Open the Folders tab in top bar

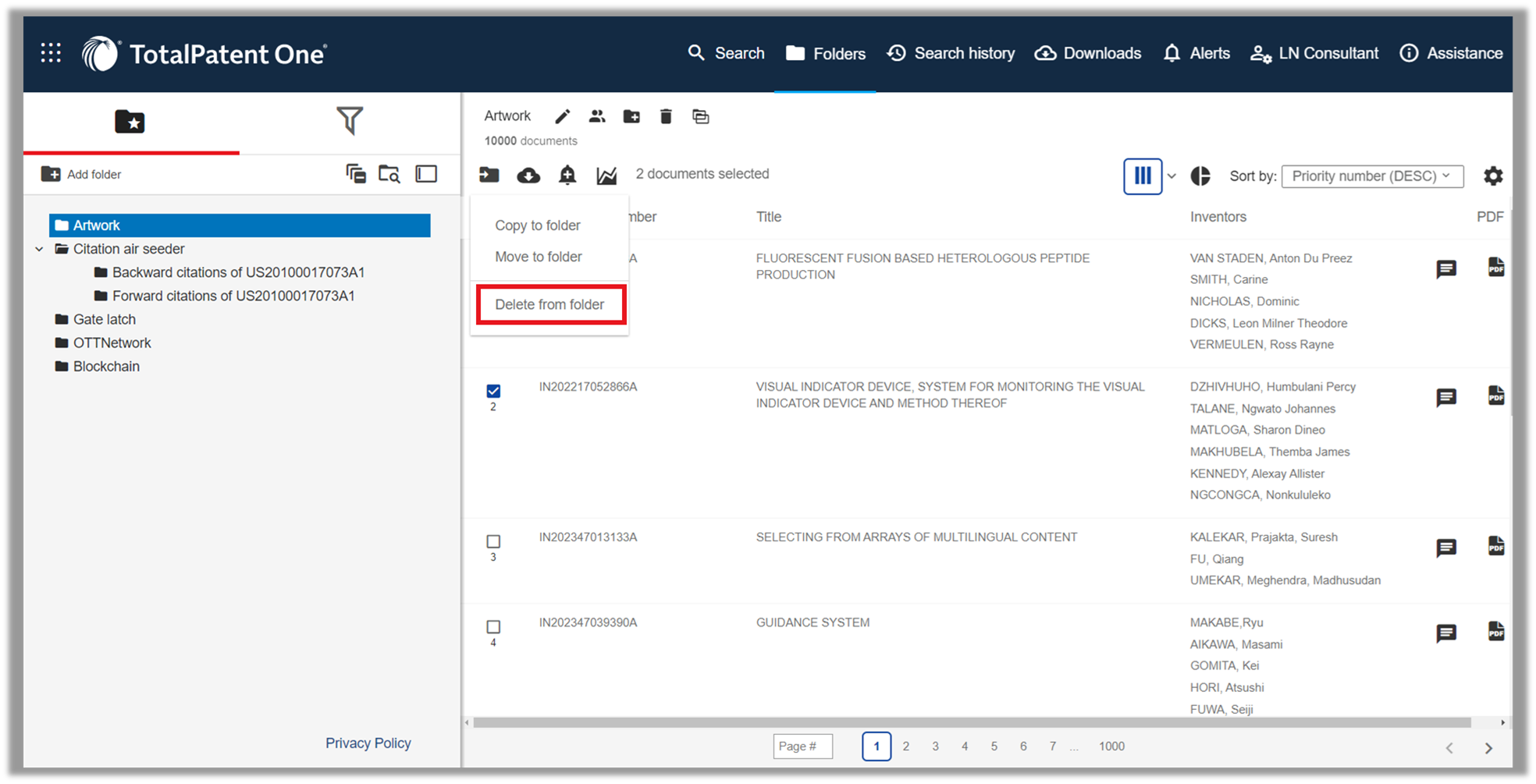click(x=825, y=54)
